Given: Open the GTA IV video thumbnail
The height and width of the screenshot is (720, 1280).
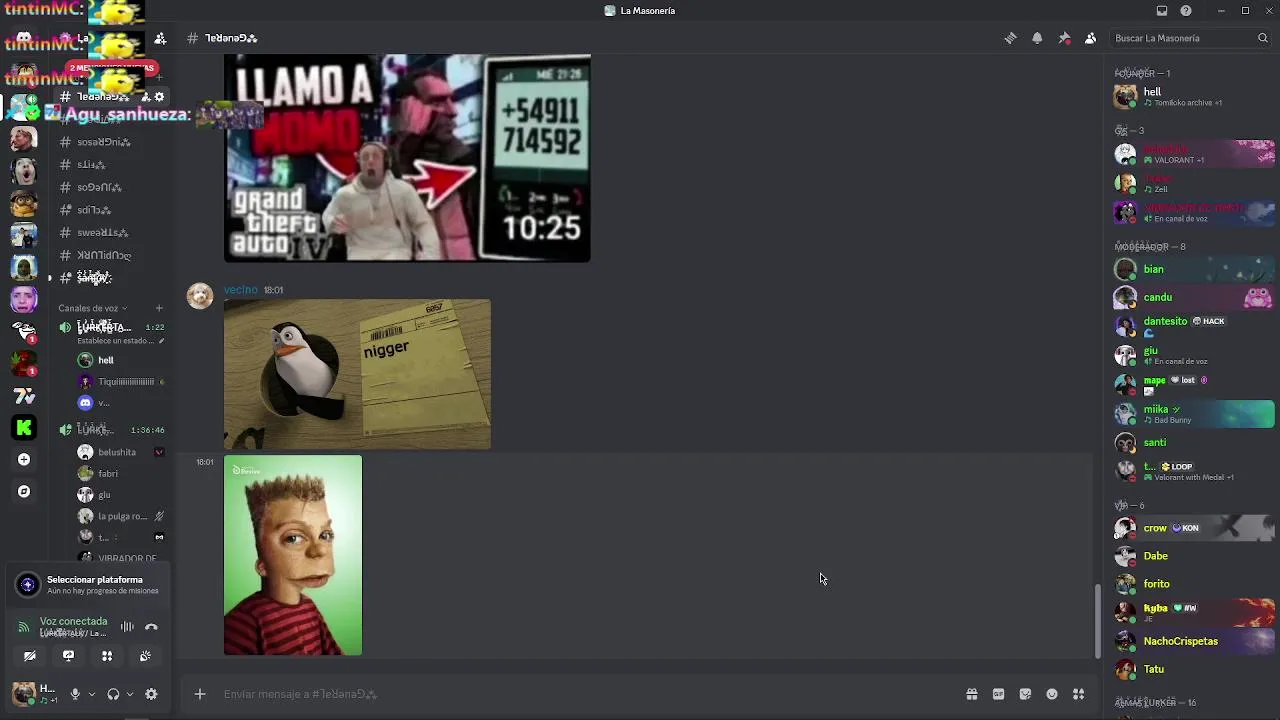Looking at the screenshot, I should click(407, 158).
